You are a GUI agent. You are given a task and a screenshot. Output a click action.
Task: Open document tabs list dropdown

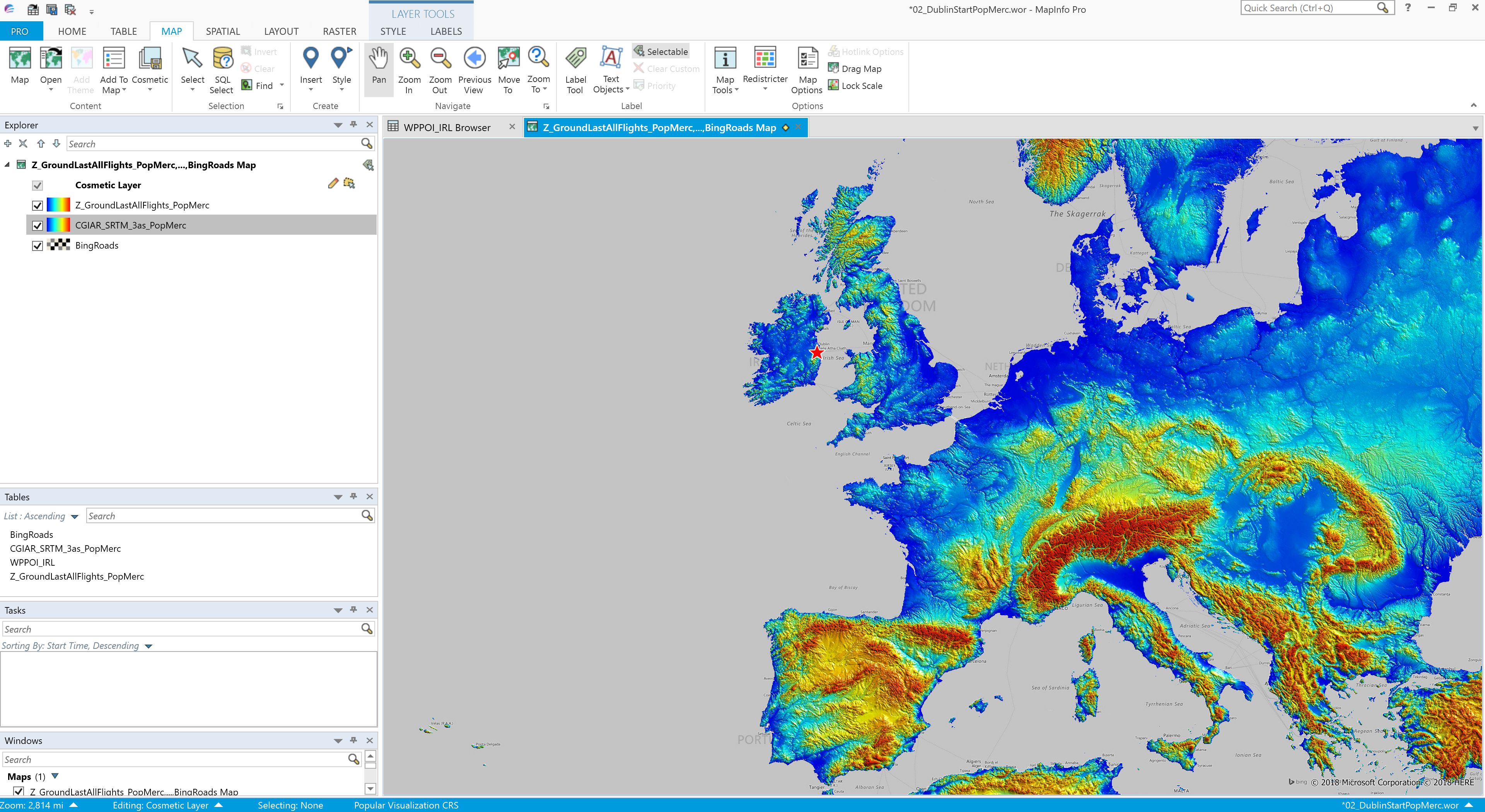coord(1475,128)
